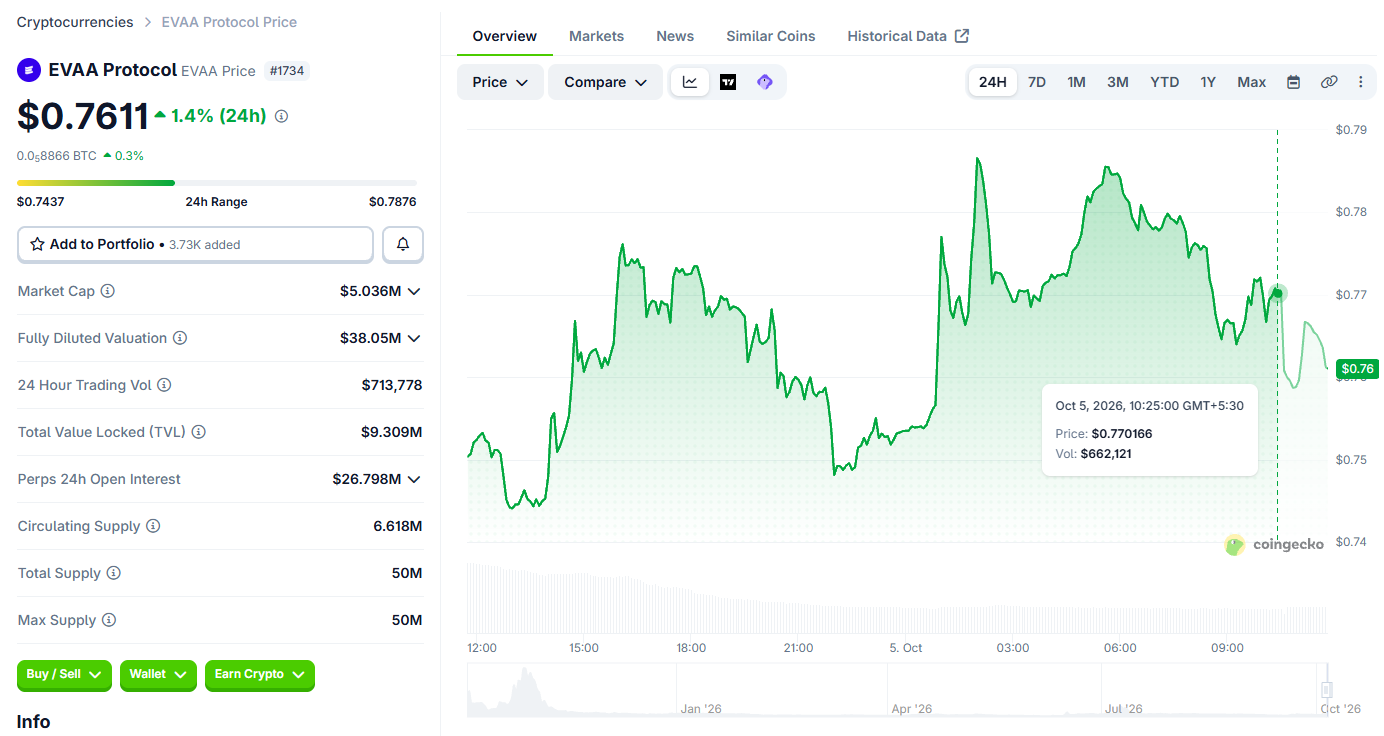Screen dimensions: 1384x736
Task: Switch to the Markets tab
Action: (x=597, y=36)
